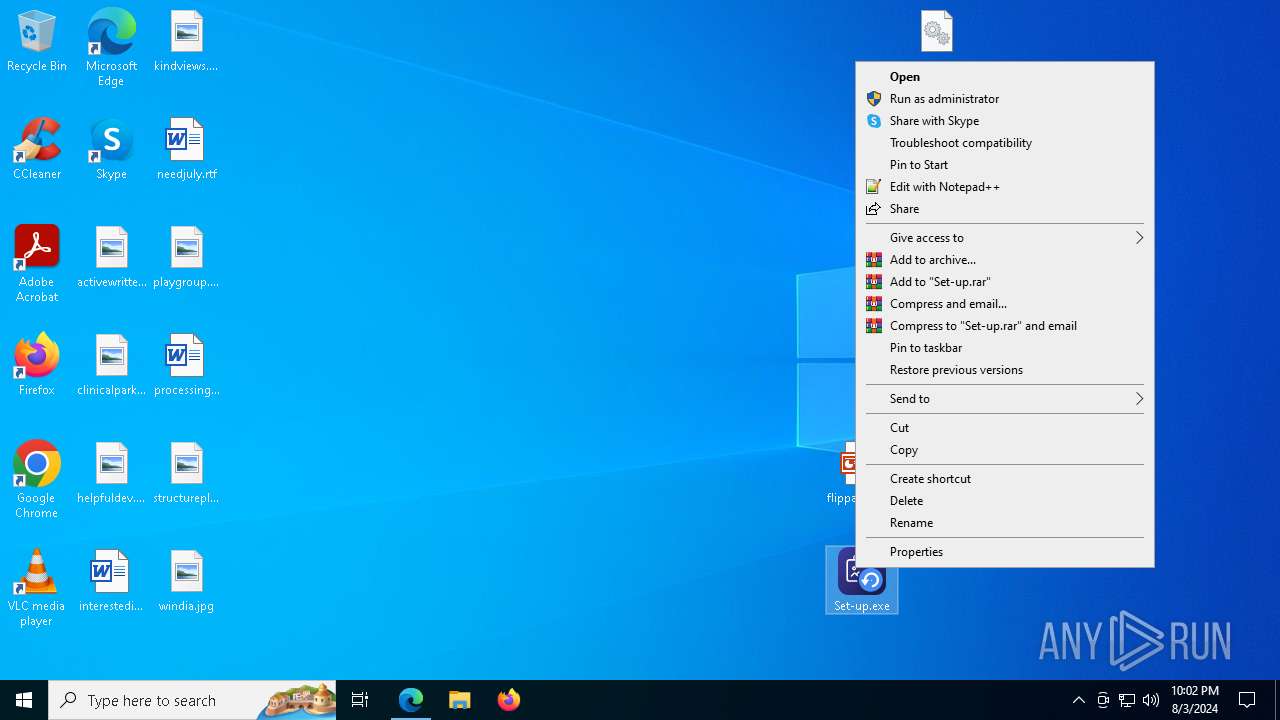Image resolution: width=1280 pixels, height=720 pixels.
Task: Show hidden system tray icons
Action: click(x=1078, y=700)
